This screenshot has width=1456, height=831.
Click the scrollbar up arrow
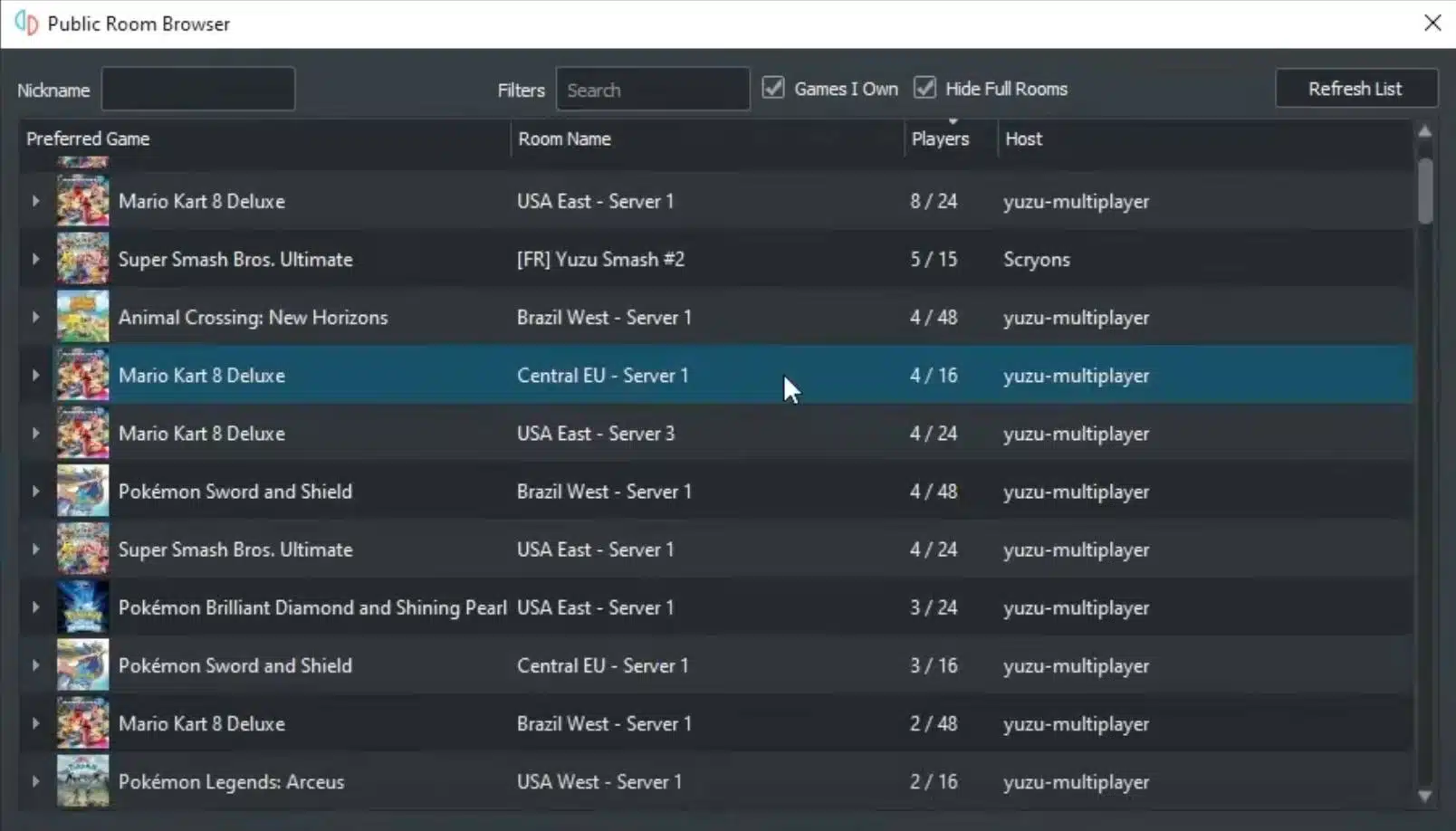1425,131
